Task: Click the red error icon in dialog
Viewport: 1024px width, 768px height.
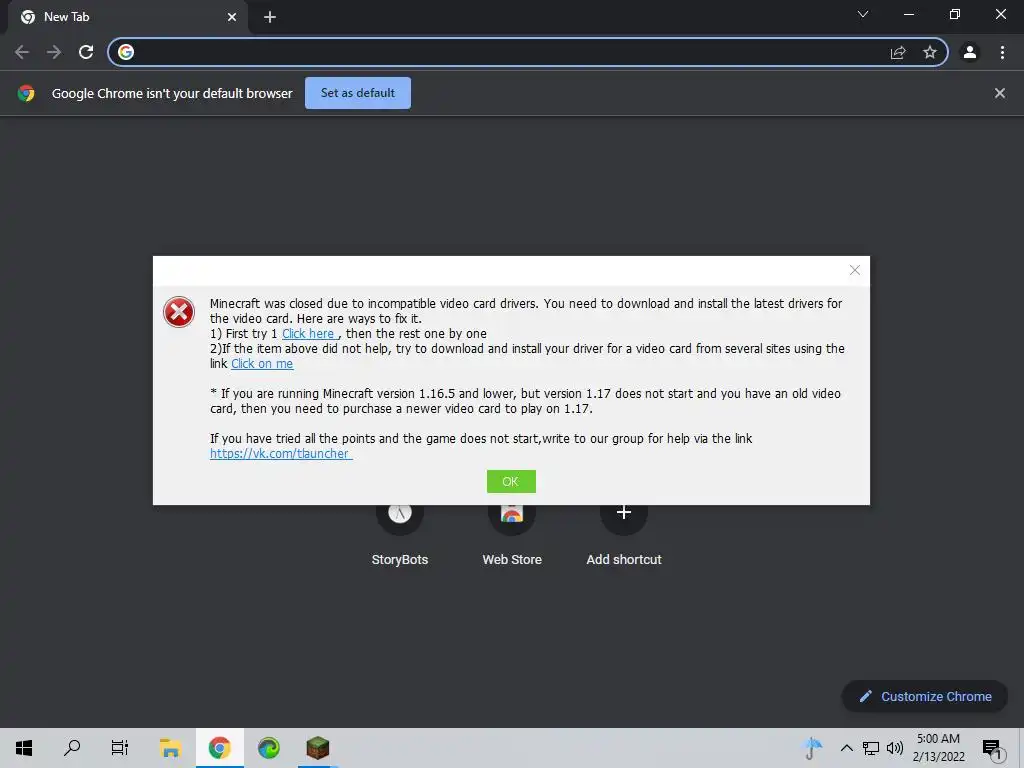Action: pyautogui.click(x=179, y=312)
